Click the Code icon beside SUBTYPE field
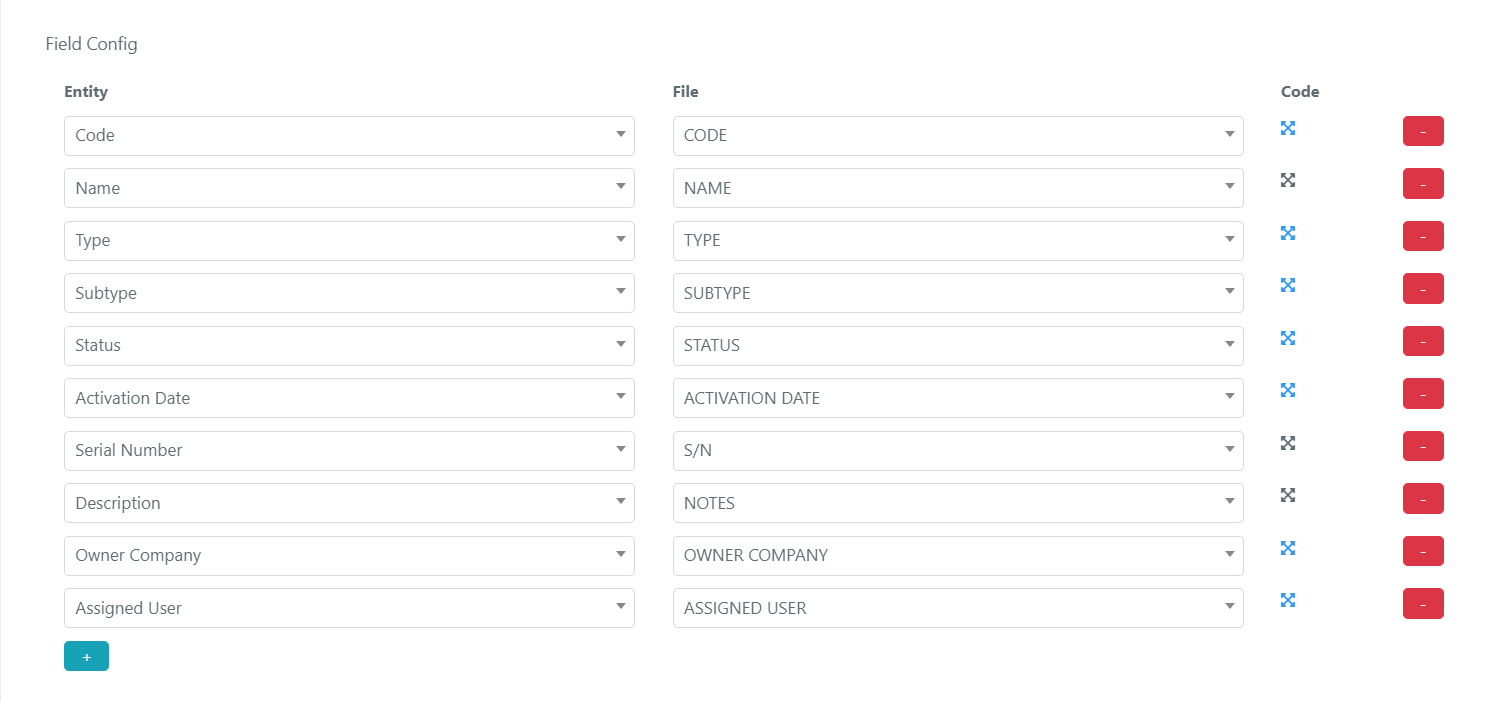 [x=1288, y=285]
